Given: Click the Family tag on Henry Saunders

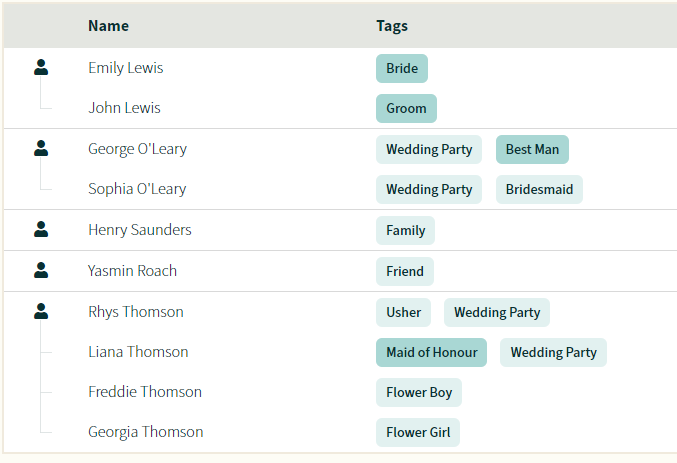Looking at the screenshot, I should [x=405, y=231].
